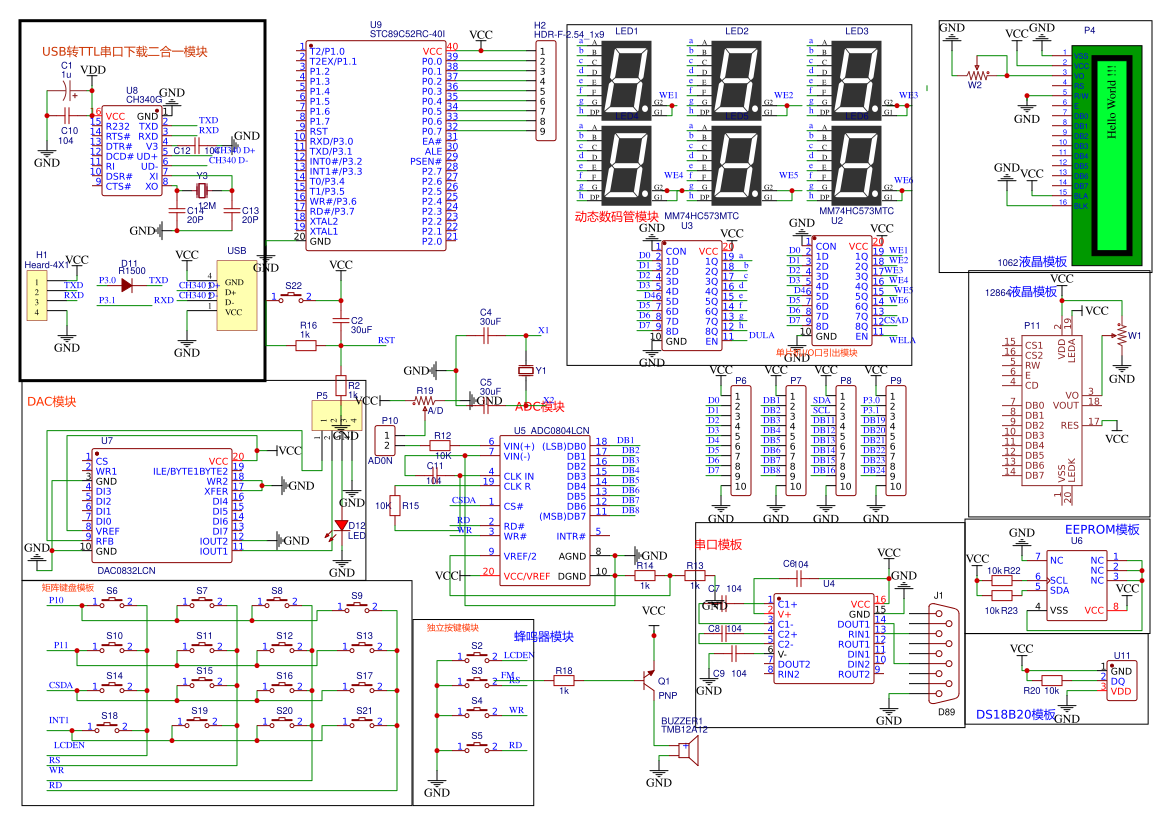This screenshot has width=1169, height=827.
Task: Click the yellow P5 connector block
Action: click(338, 415)
